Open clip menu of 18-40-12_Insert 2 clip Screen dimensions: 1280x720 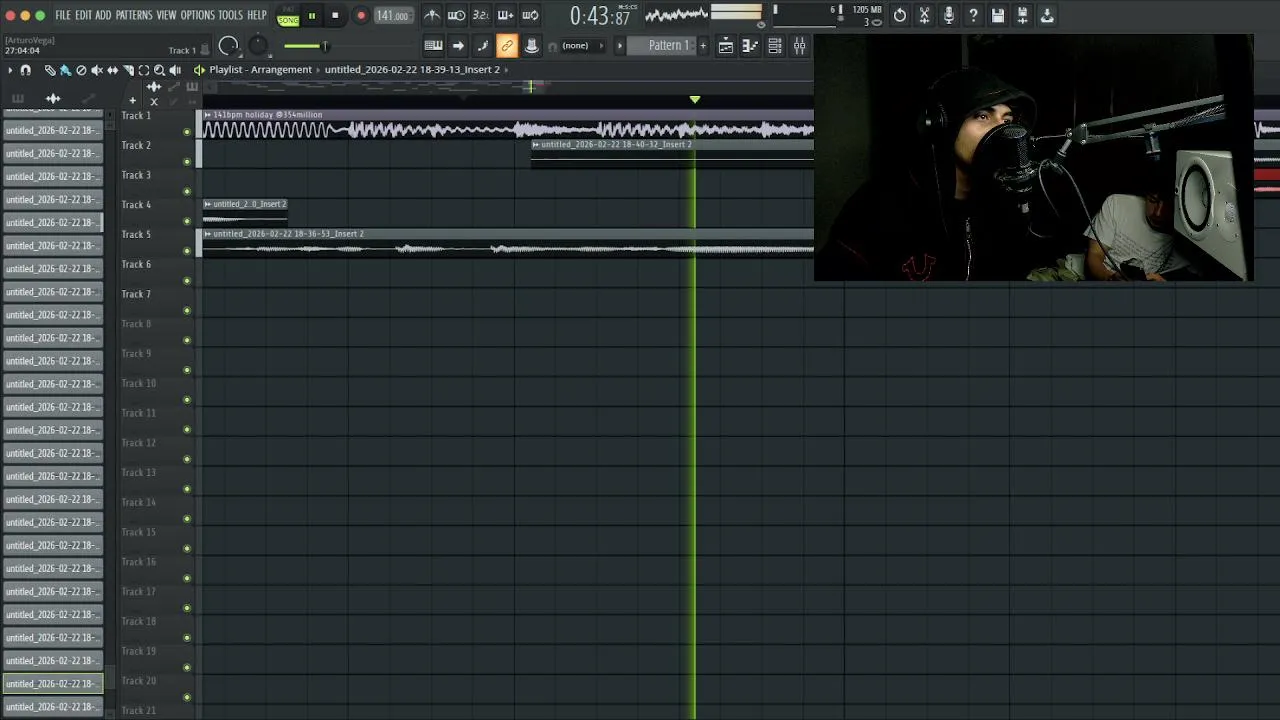click(536, 145)
